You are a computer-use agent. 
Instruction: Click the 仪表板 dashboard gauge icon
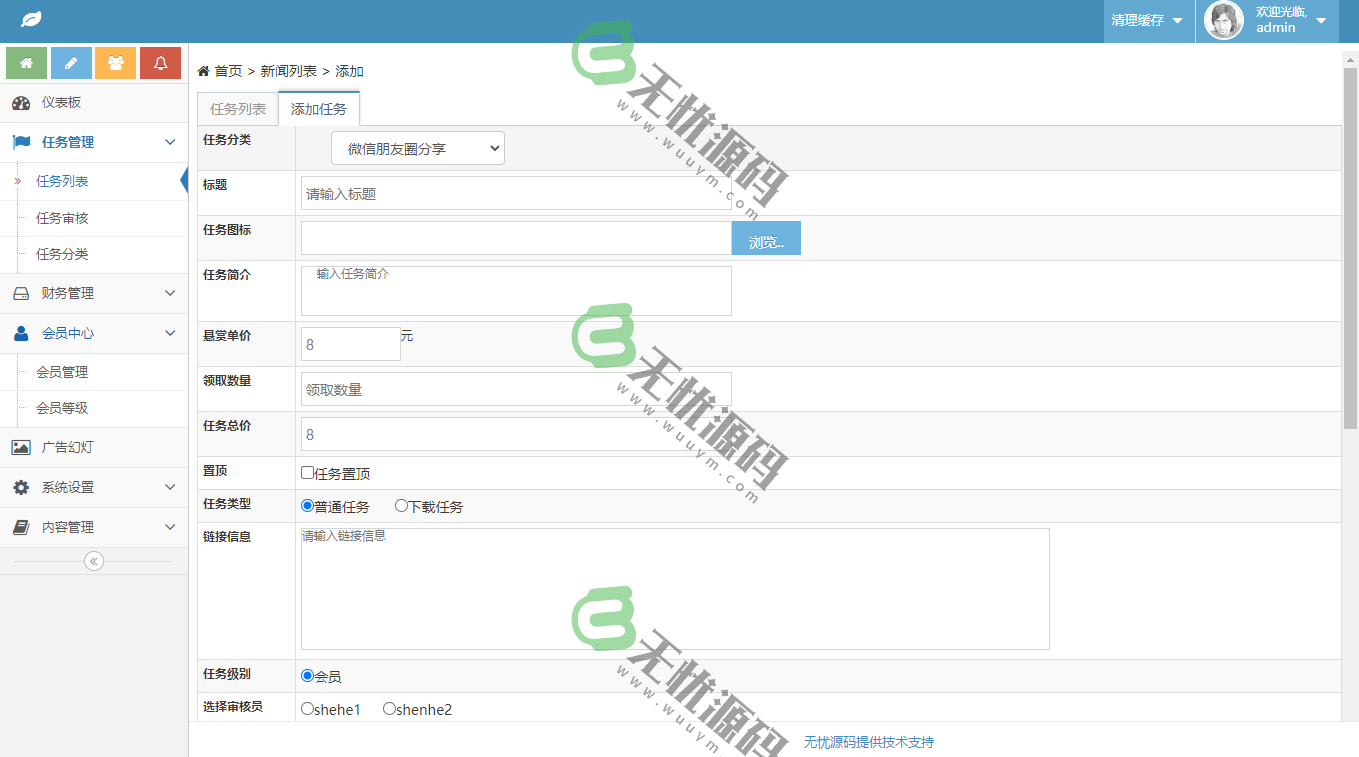(x=22, y=103)
